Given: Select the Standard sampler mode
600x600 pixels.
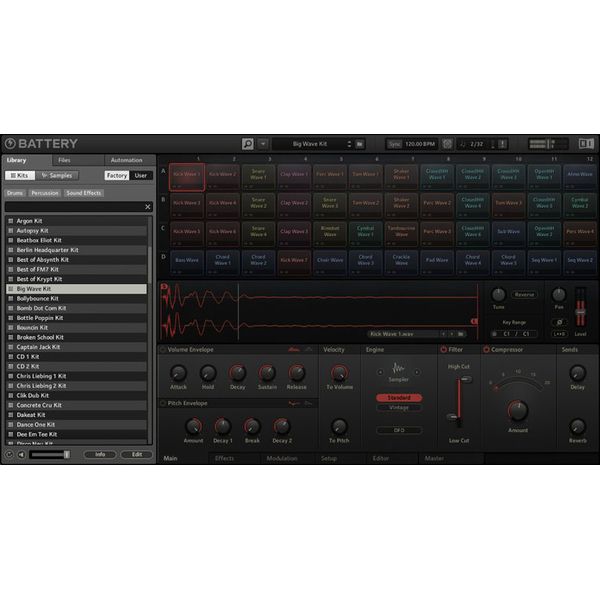Looking at the screenshot, I should (399, 398).
